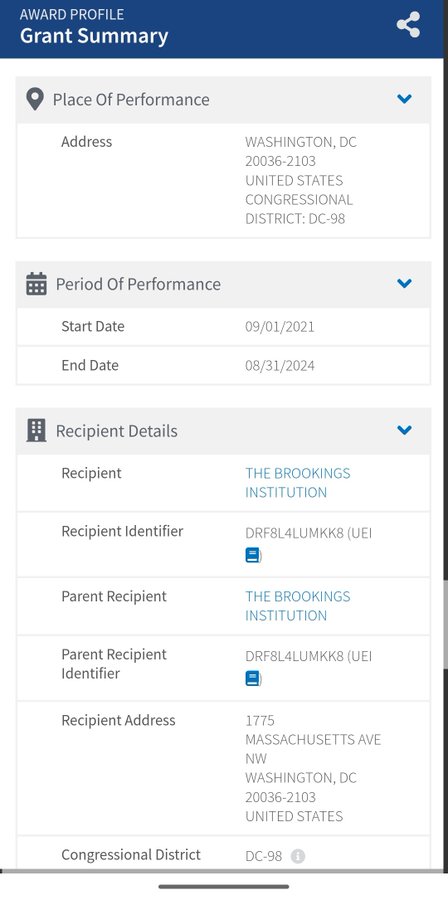Click the DRF8L4LUMKK8 Recipient Identifier text

(x=295, y=533)
